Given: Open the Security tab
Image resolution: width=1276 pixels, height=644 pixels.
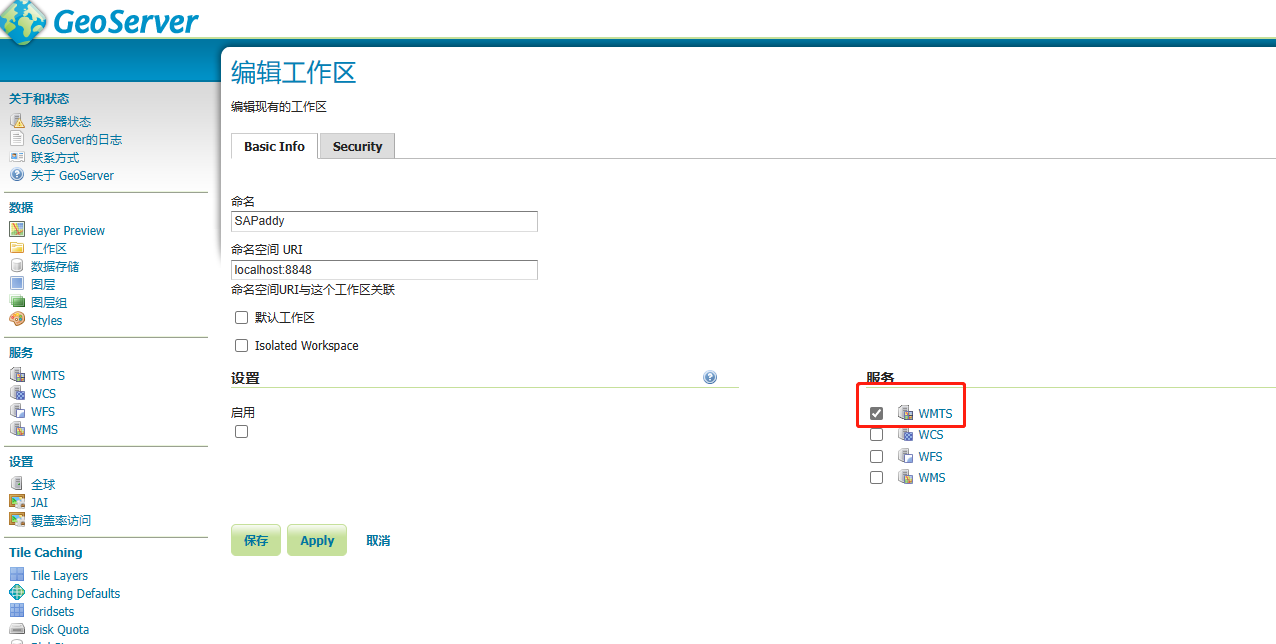Looking at the screenshot, I should tap(358, 146).
